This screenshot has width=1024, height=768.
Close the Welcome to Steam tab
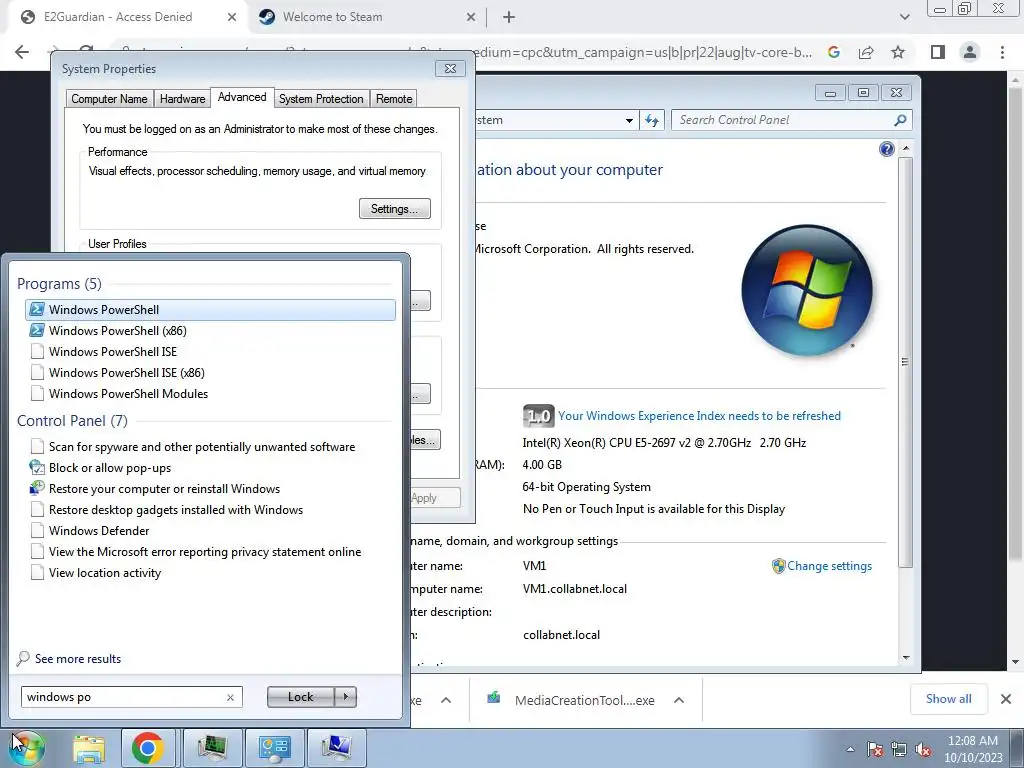pyautogui.click(x=471, y=17)
